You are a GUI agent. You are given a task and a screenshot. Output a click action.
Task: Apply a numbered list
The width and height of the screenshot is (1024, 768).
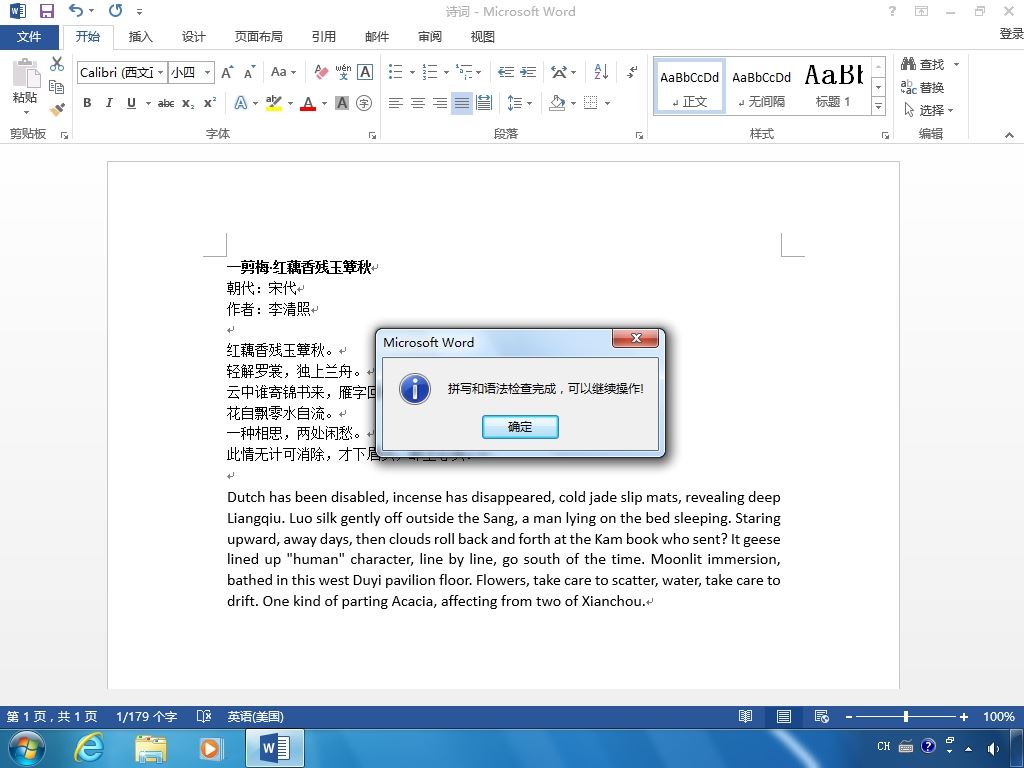pyautogui.click(x=430, y=72)
